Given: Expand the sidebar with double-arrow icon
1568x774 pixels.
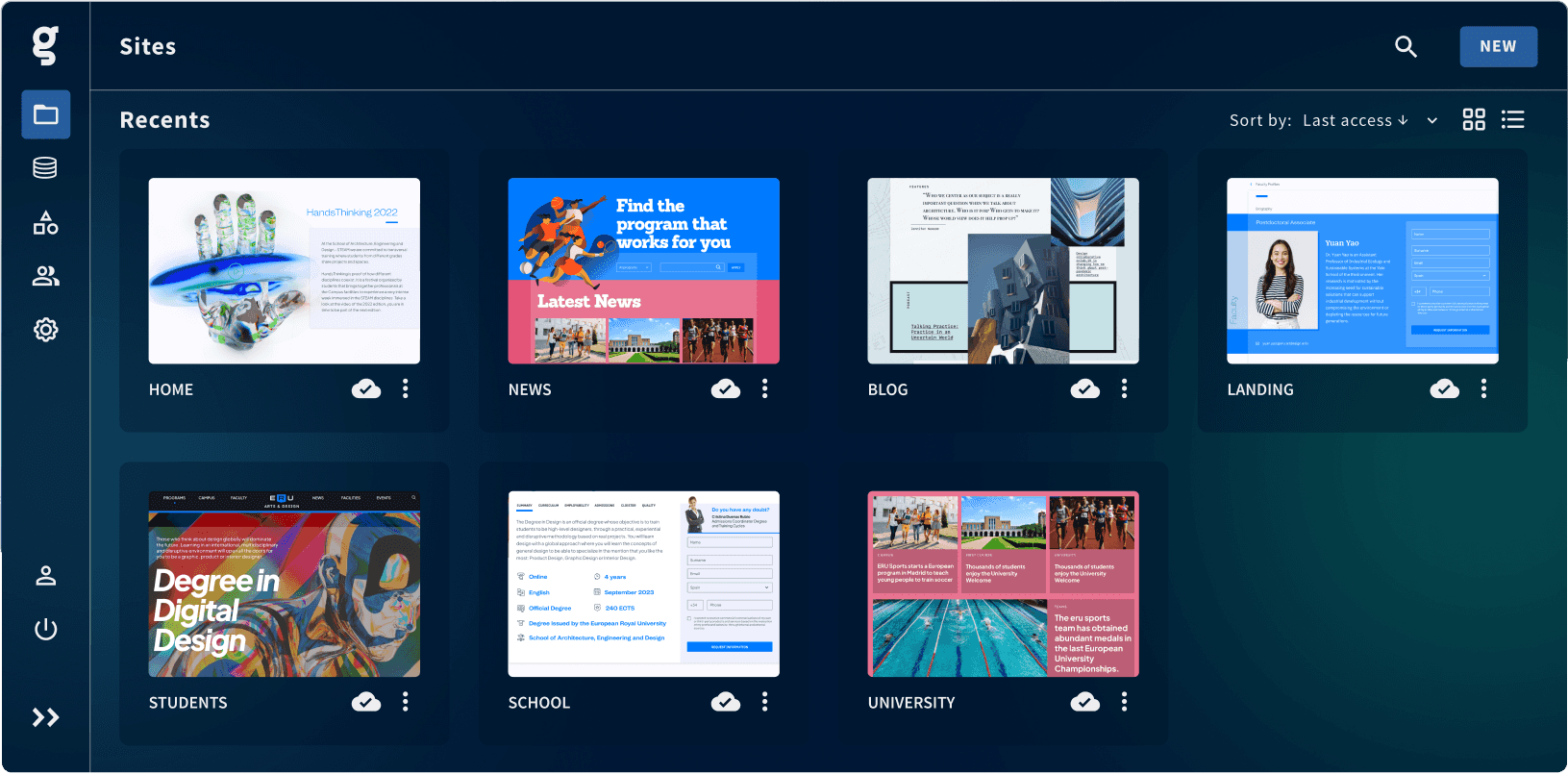Looking at the screenshot, I should click(45, 717).
